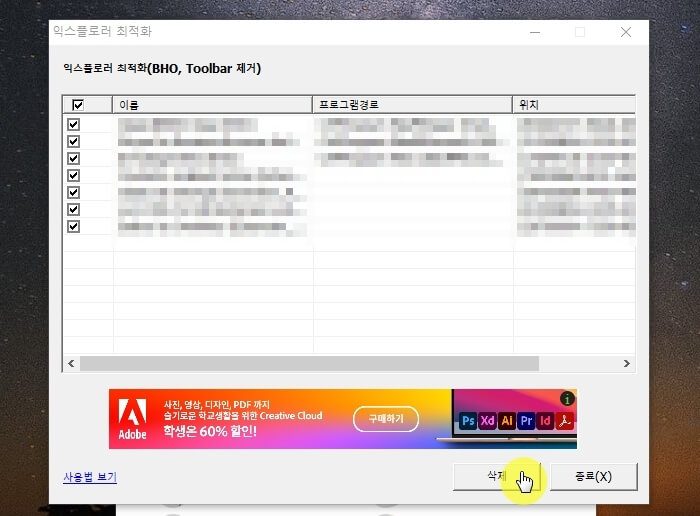Sort by the 이름 column header
This screenshot has height=516, width=700.
pyautogui.click(x=212, y=105)
